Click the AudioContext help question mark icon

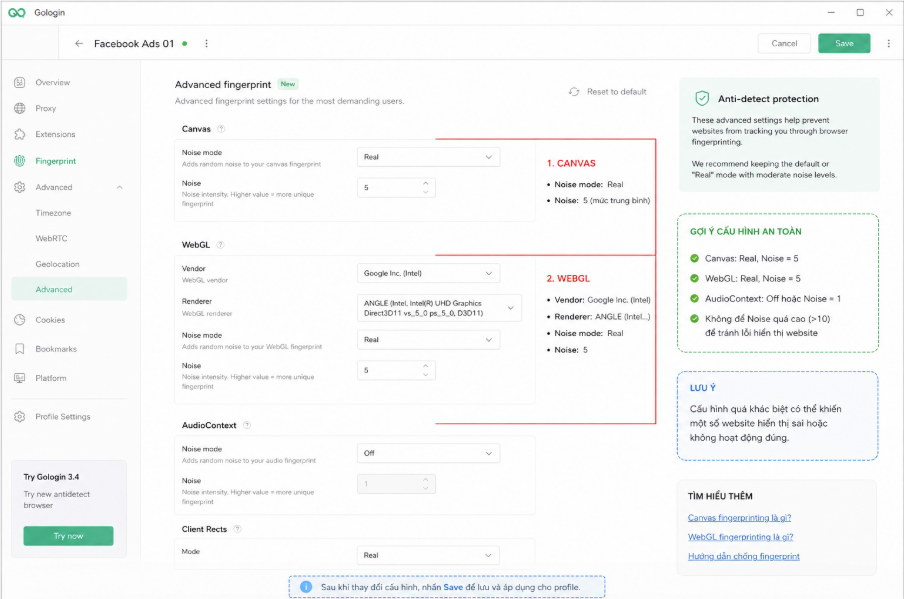coord(247,425)
